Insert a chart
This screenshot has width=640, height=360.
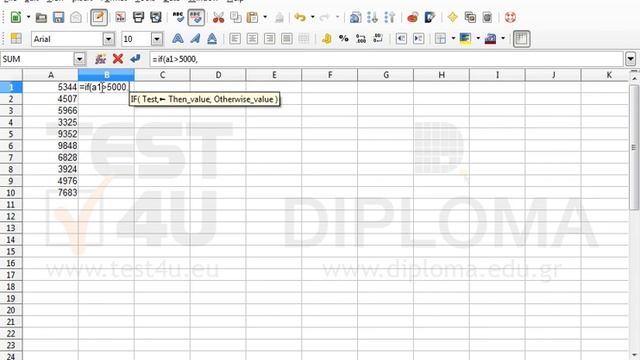[413, 18]
